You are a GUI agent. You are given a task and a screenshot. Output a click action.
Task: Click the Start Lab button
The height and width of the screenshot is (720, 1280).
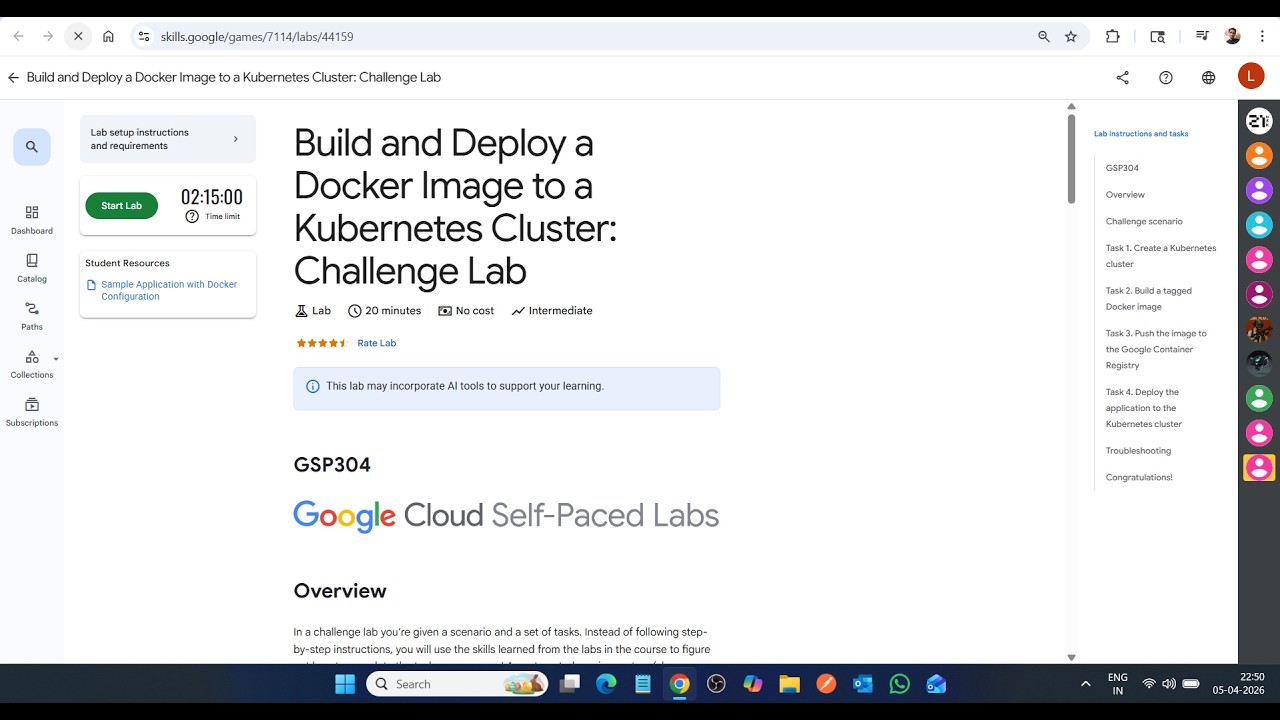(x=121, y=206)
